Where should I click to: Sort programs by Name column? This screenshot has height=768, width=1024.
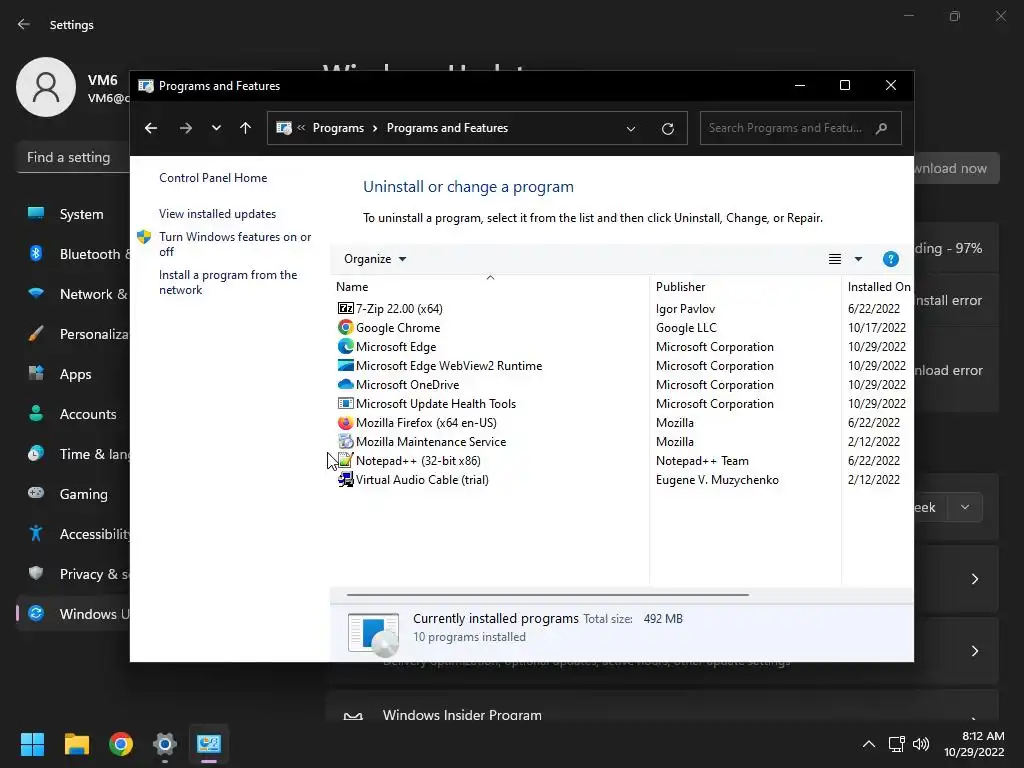click(489, 287)
